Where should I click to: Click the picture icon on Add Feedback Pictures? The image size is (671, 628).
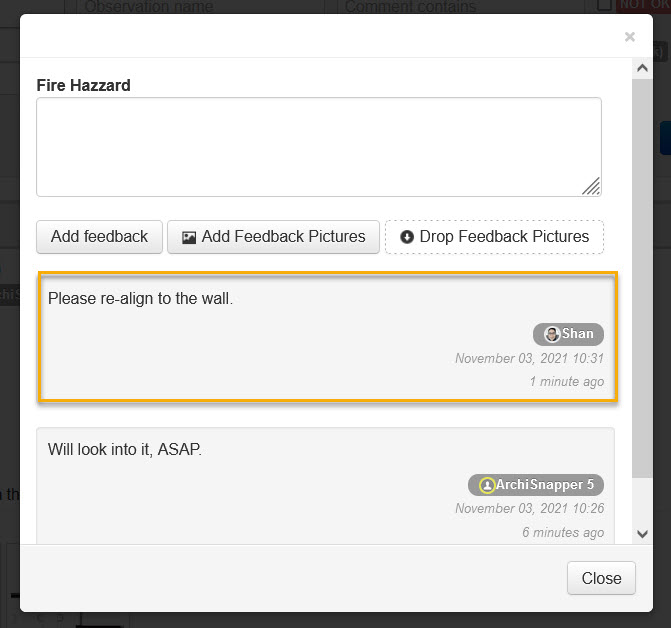click(x=189, y=237)
